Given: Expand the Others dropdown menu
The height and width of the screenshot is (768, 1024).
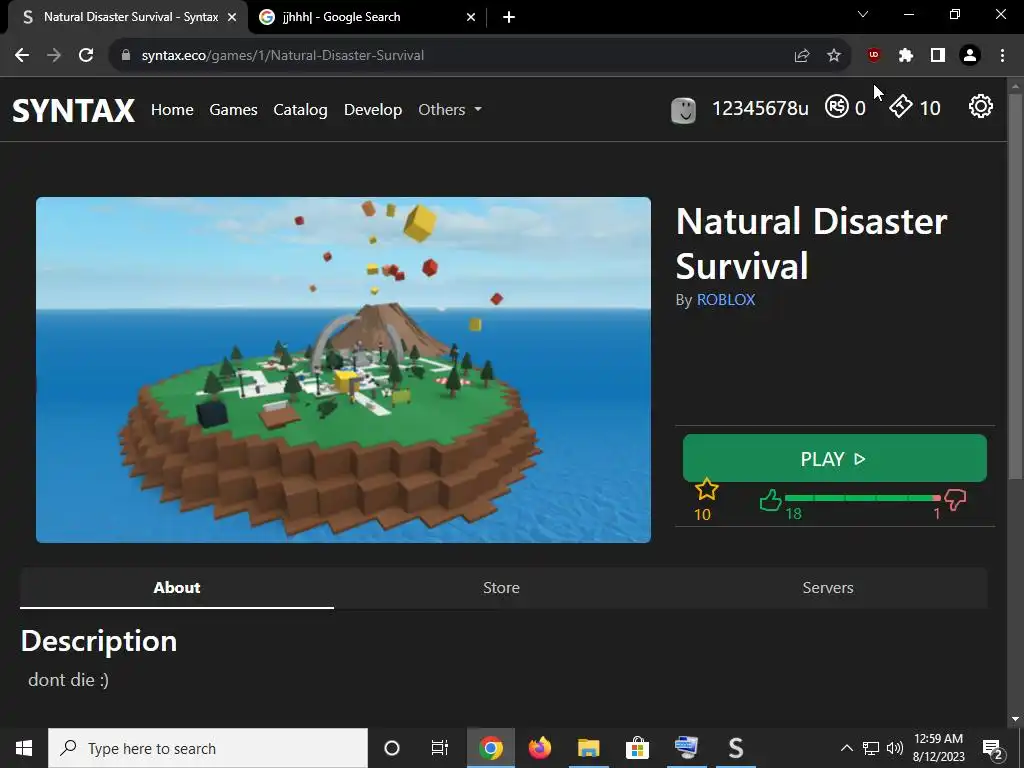Looking at the screenshot, I should point(450,110).
